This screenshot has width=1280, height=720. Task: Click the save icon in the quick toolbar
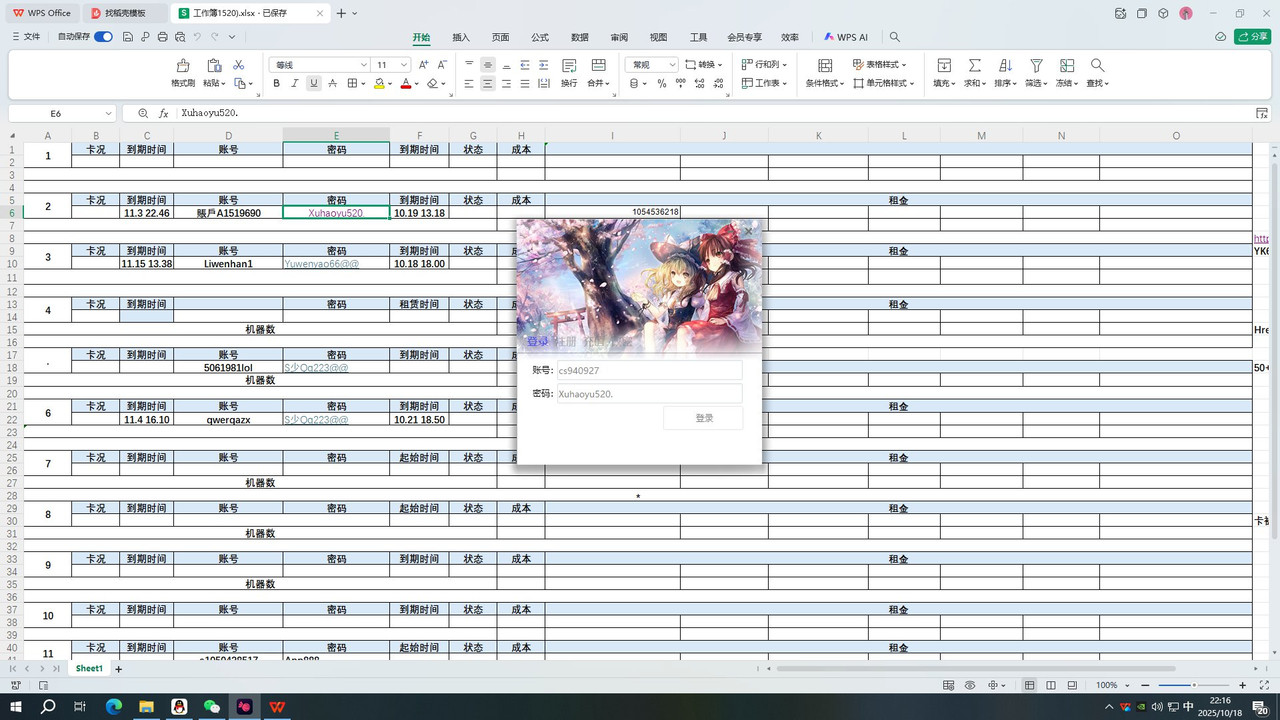[x=128, y=37]
